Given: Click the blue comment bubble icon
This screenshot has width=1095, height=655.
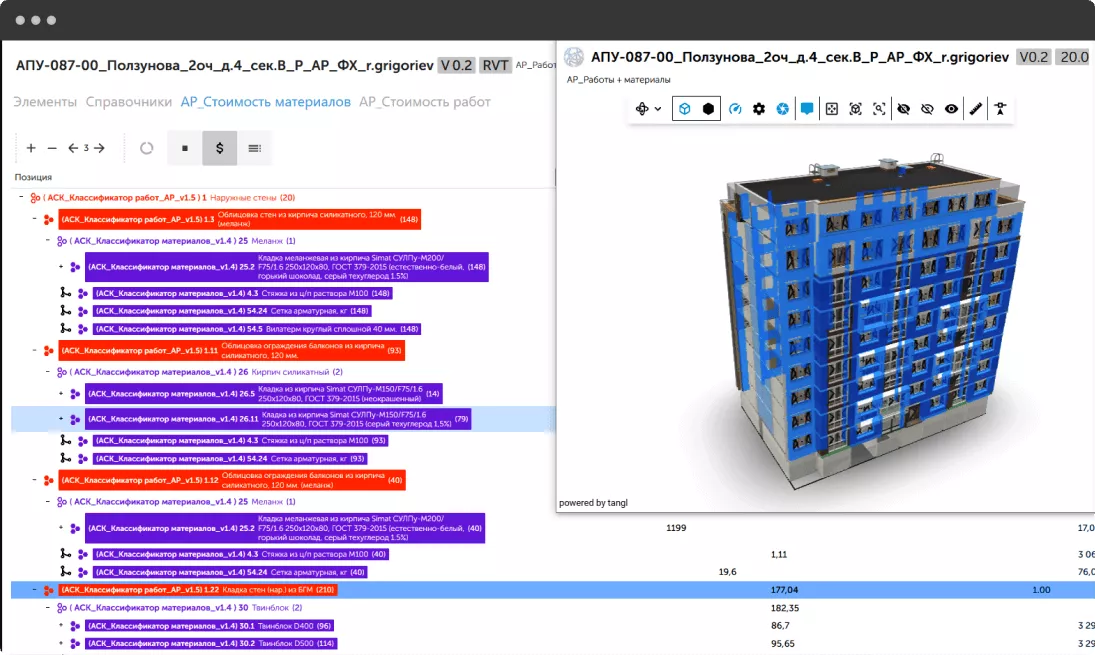Looking at the screenshot, I should (807, 109).
